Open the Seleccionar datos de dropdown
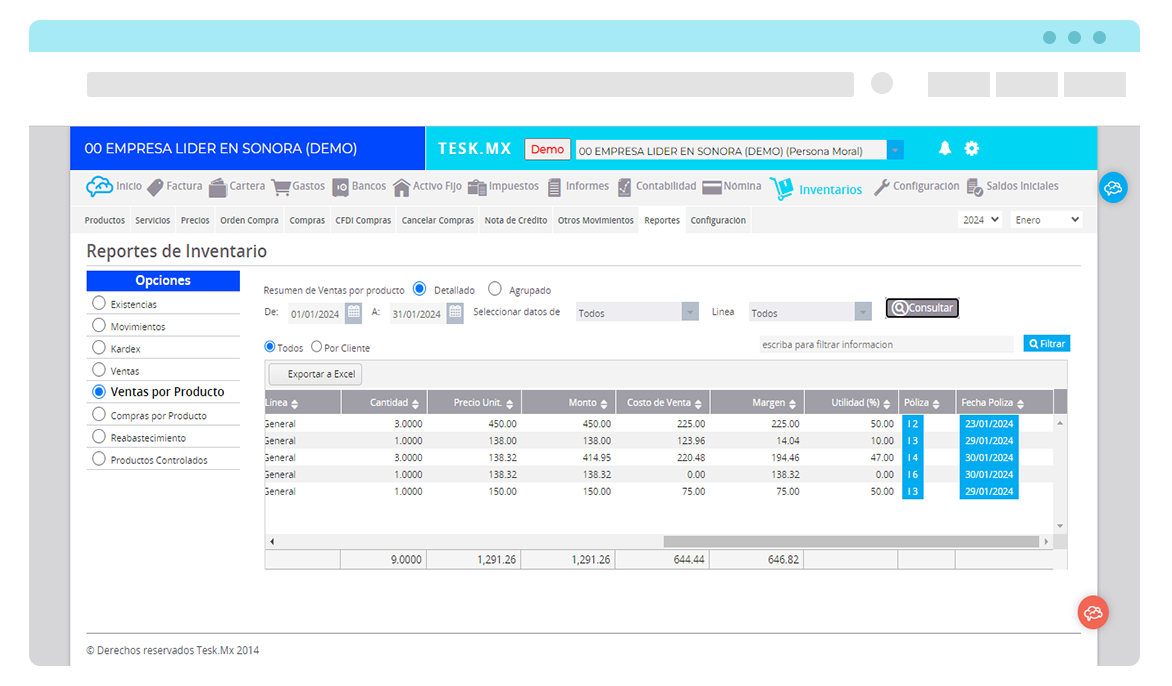 (x=637, y=311)
